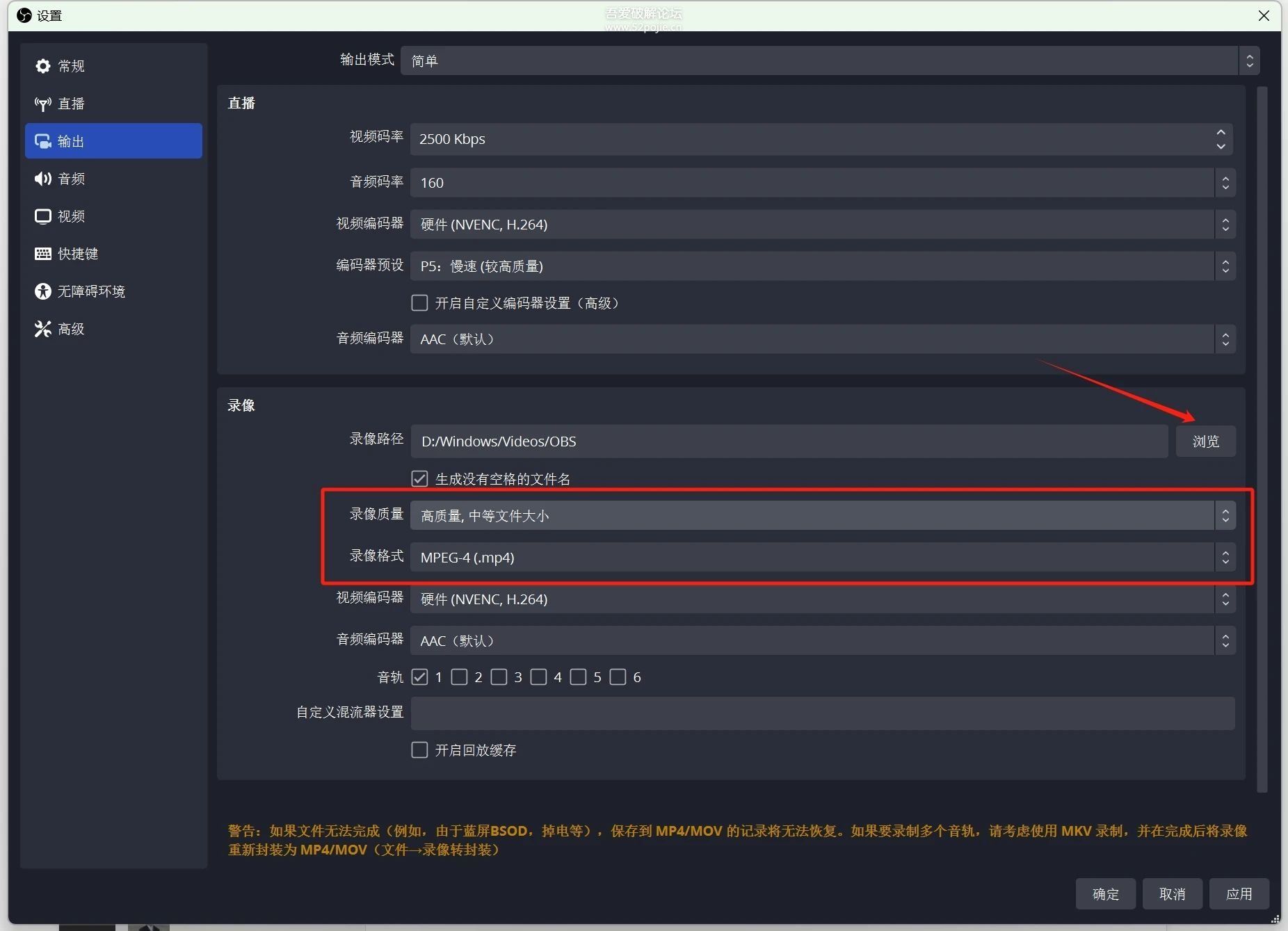
Task: Open 快捷键 settings keyboard icon
Action: 43,253
